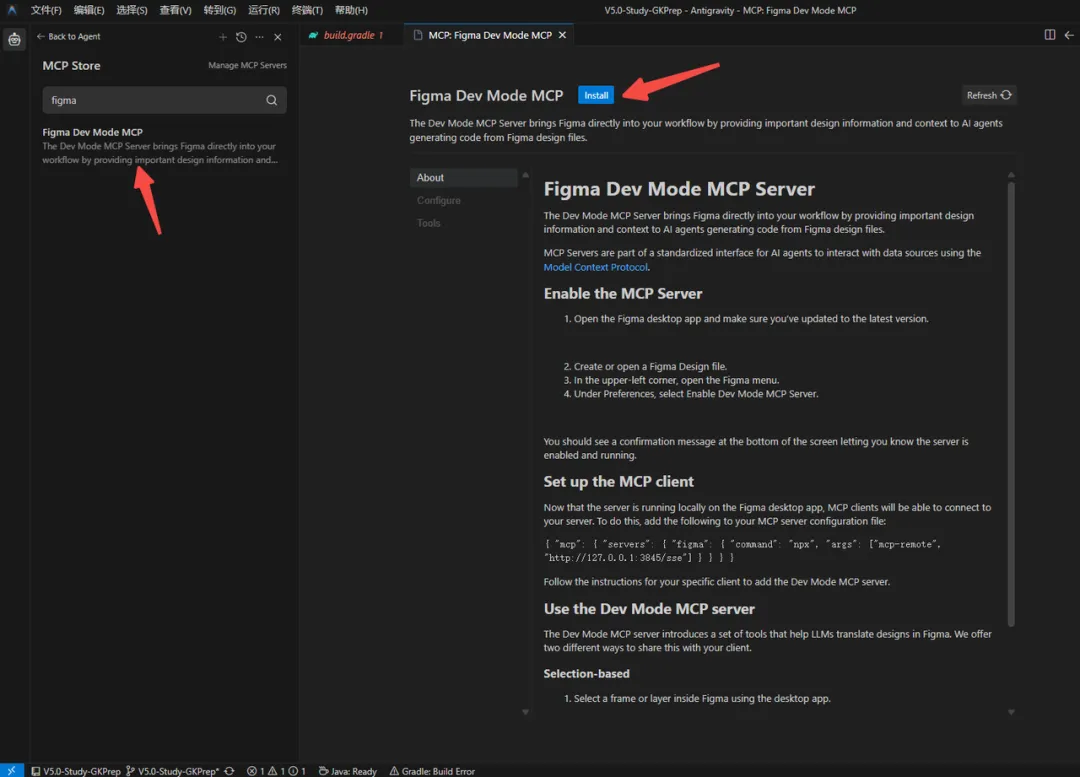
Task: Click the scroll-down arrow of section list
Action: (526, 712)
